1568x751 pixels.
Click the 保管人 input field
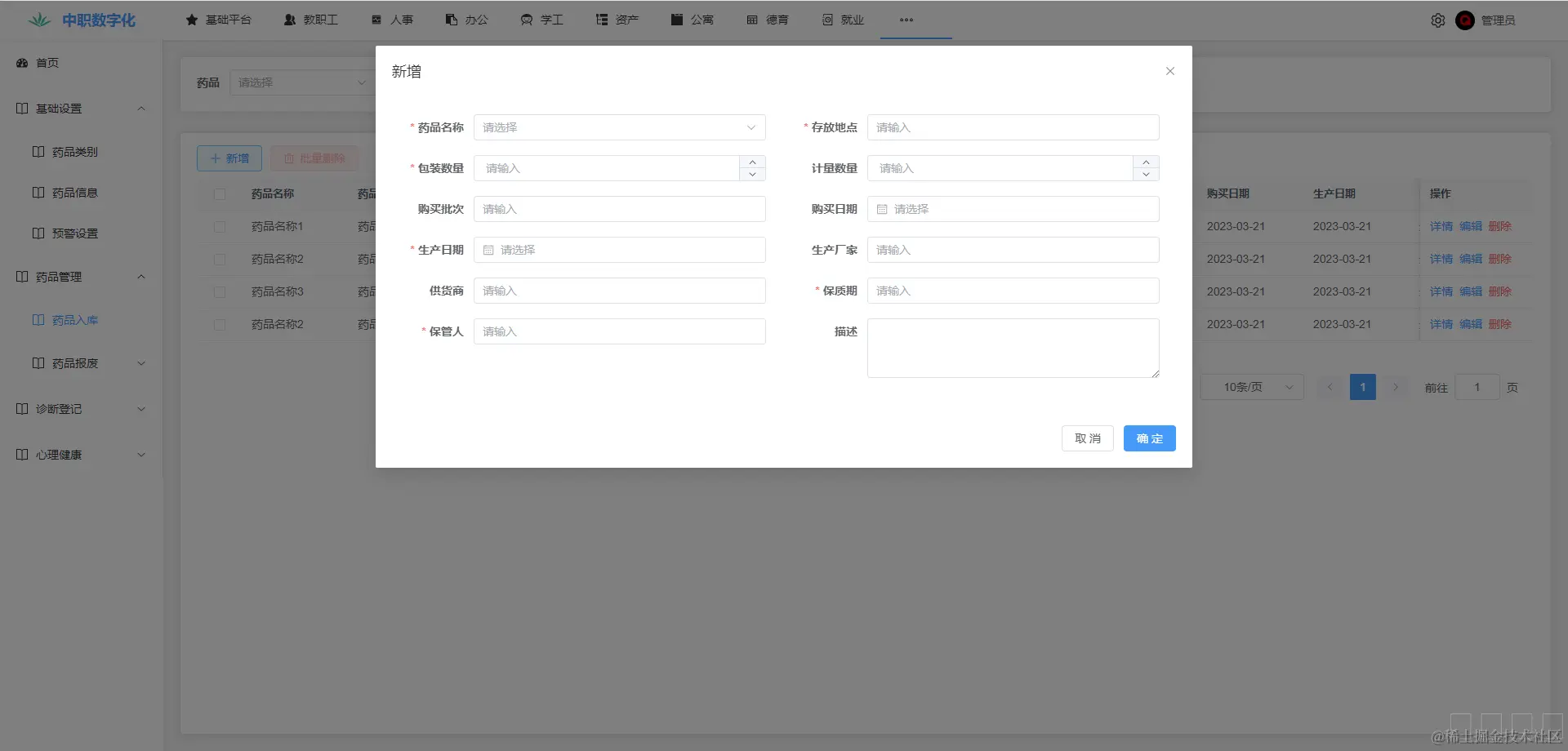(x=620, y=331)
